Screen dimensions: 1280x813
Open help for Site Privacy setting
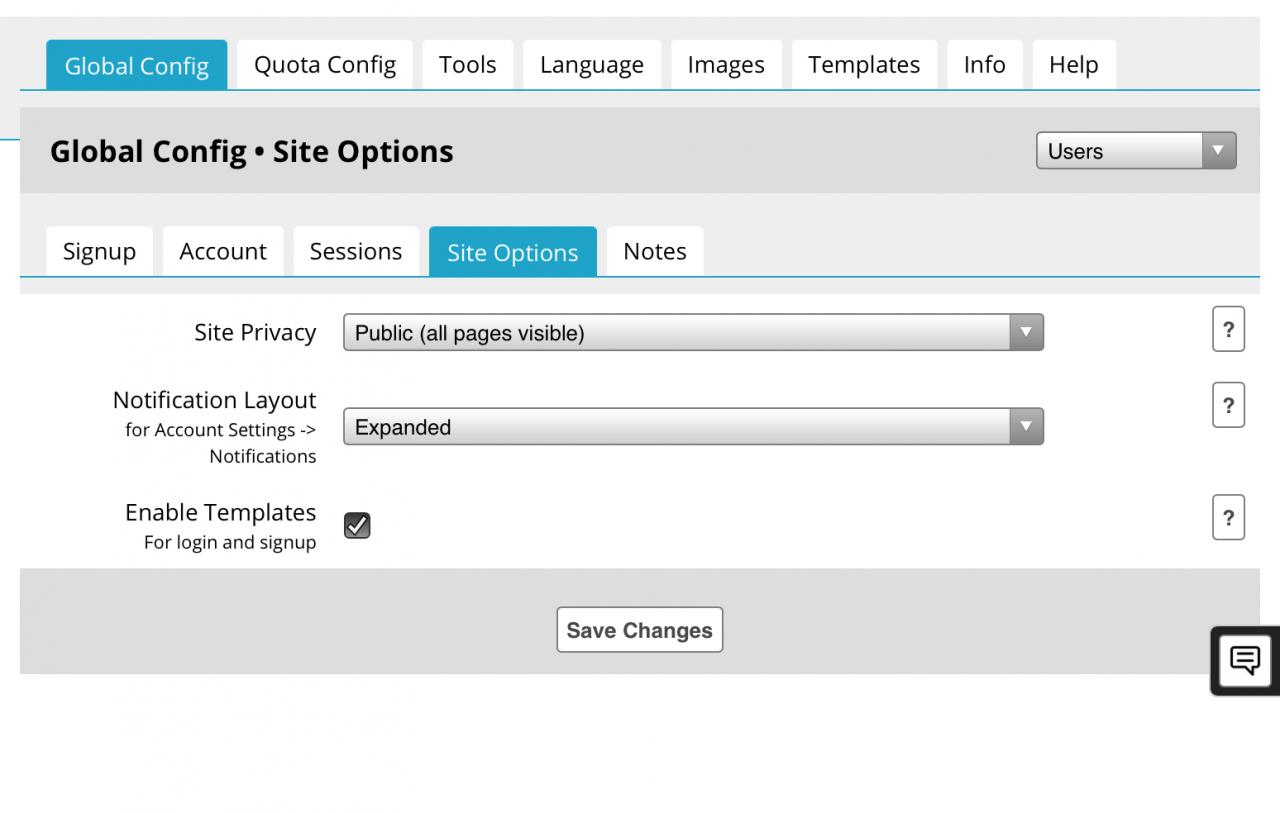(1228, 331)
